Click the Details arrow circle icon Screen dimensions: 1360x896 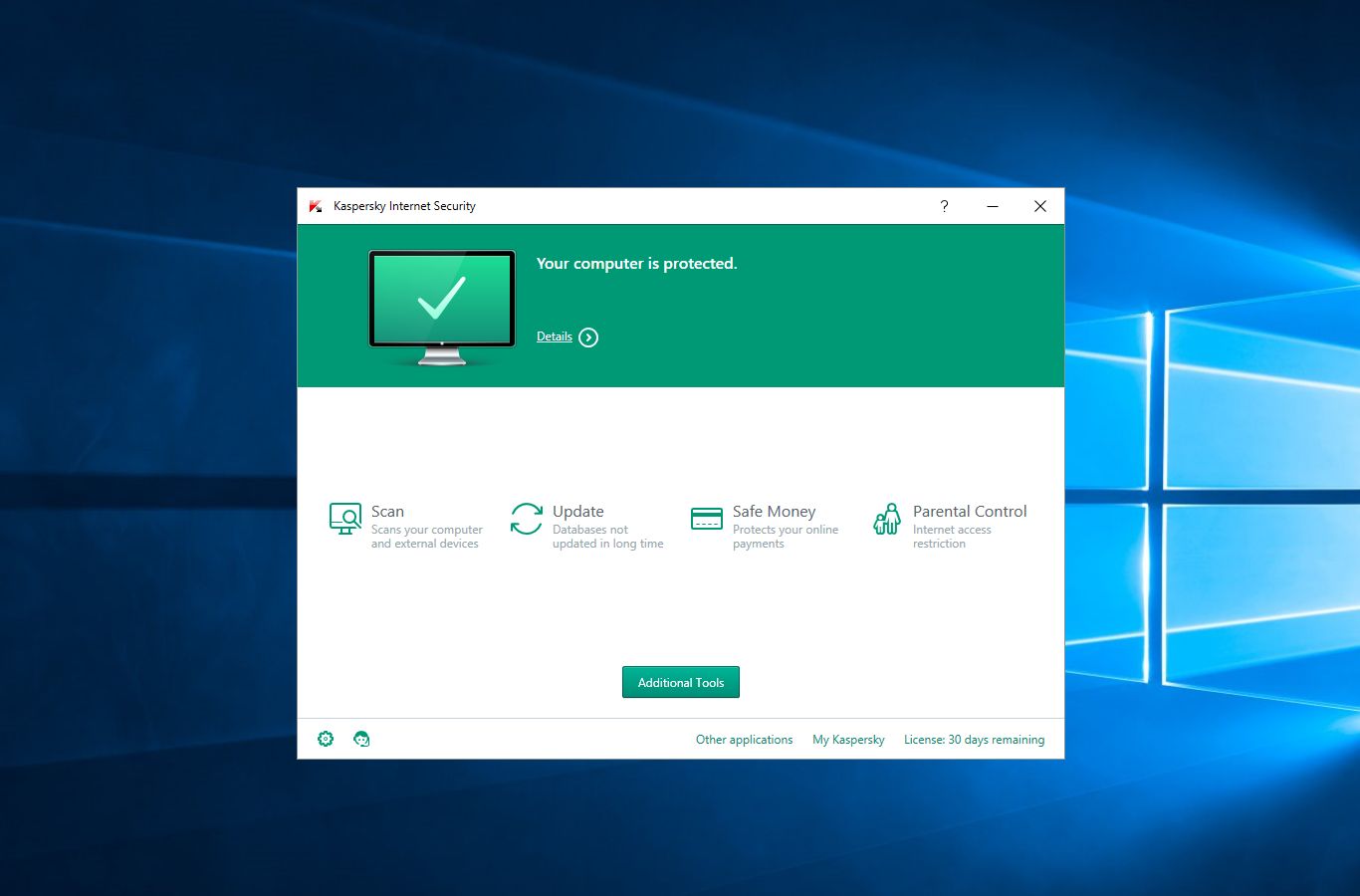(588, 337)
